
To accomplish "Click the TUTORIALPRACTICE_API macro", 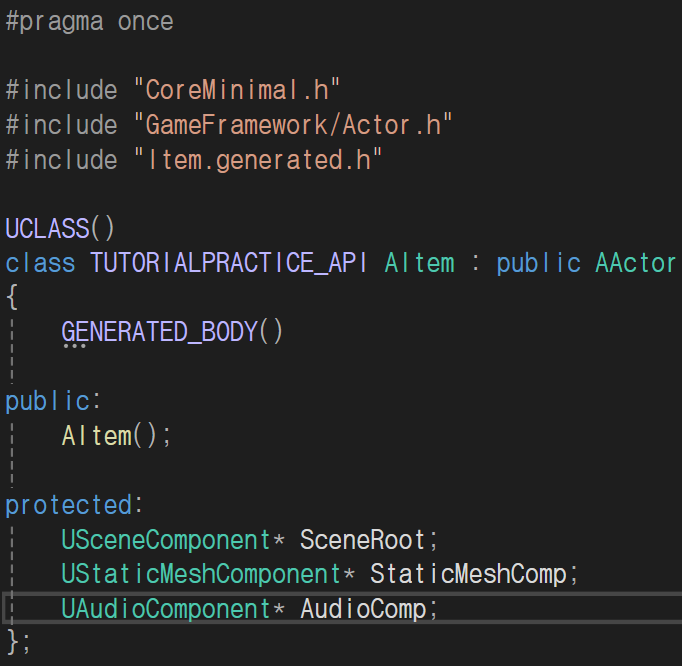I will click(x=229, y=263).
